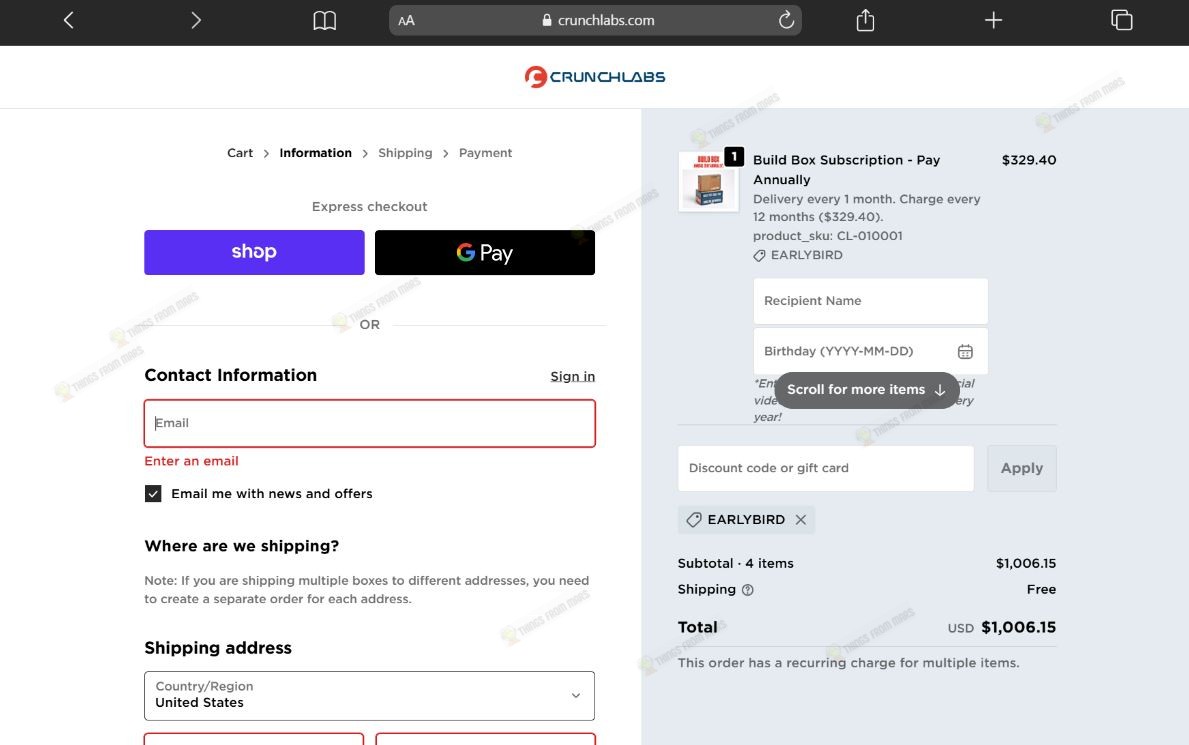The image size is (1189, 745).
Task: Reload the page with the refresh icon
Action: (x=786, y=20)
